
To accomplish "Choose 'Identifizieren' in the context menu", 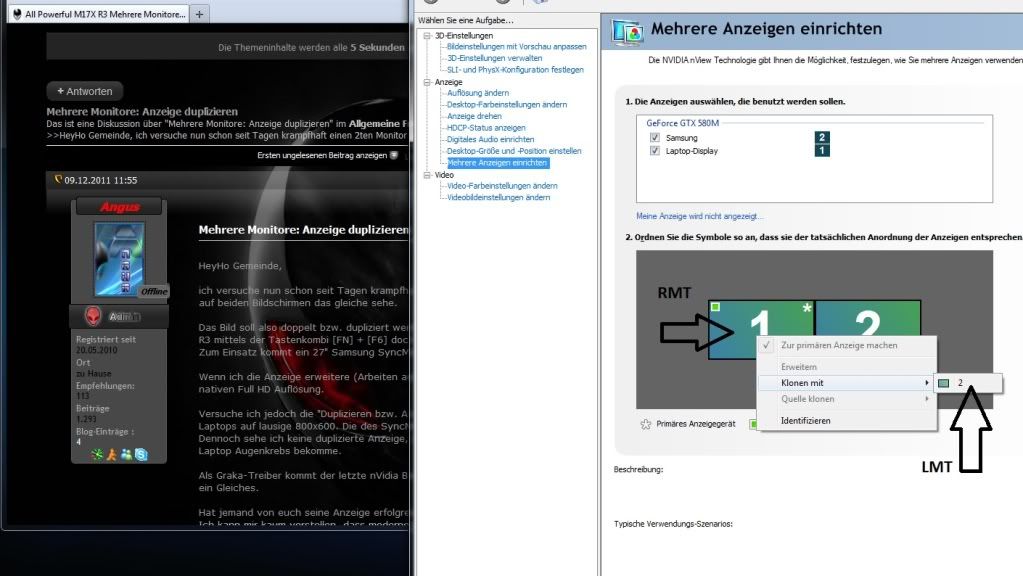I will [805, 421].
